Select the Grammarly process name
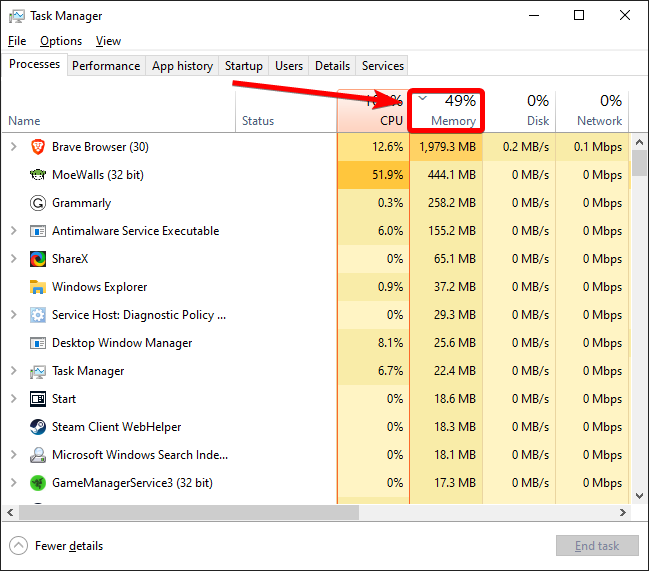Image resolution: width=649 pixels, height=571 pixels. point(82,203)
